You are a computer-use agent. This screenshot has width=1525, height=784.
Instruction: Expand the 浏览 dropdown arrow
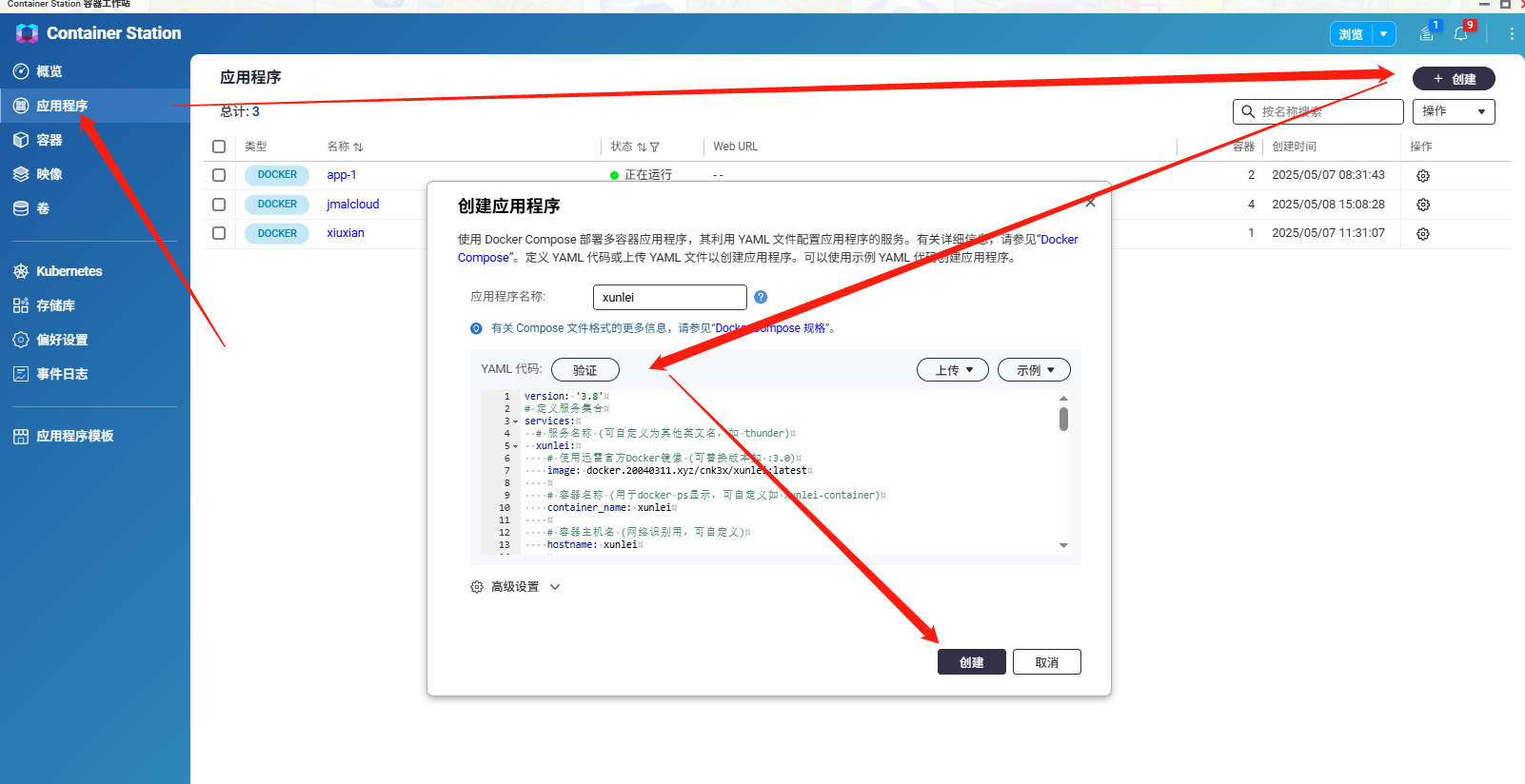(x=1384, y=34)
